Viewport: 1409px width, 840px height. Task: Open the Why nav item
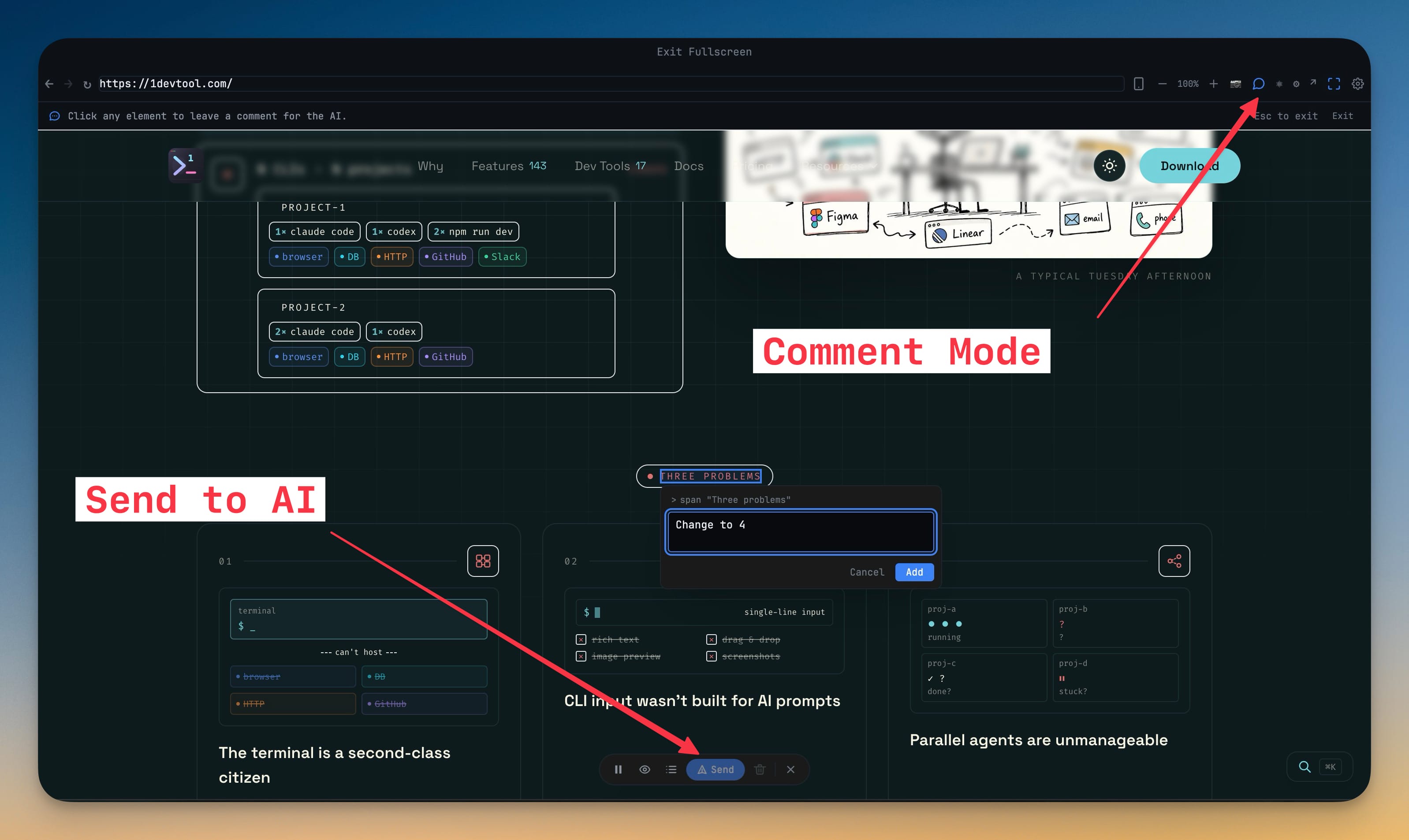(x=430, y=166)
